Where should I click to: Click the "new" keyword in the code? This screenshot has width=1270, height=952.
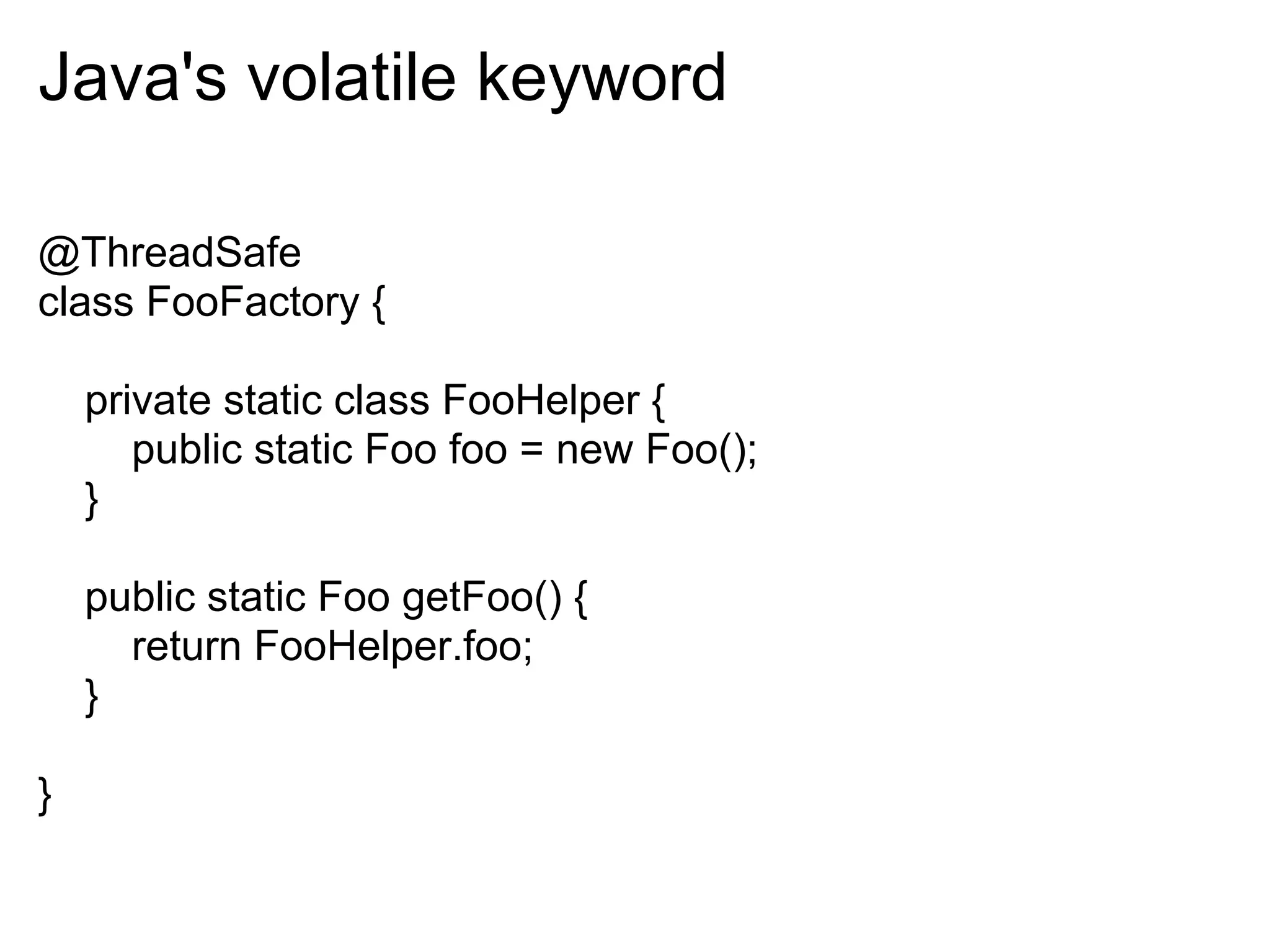pos(594,449)
